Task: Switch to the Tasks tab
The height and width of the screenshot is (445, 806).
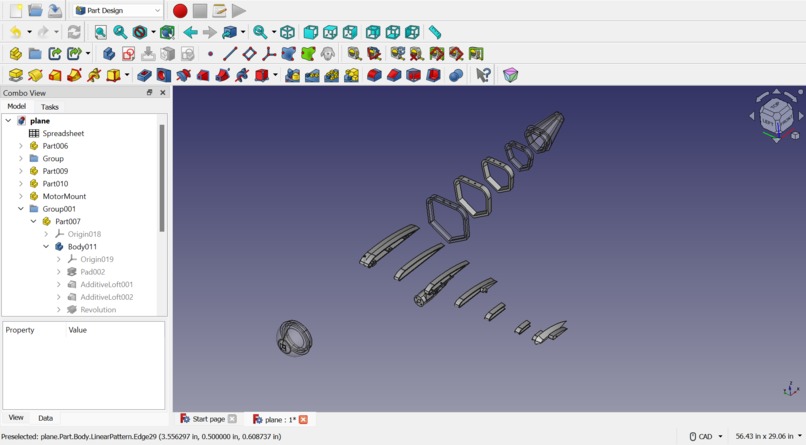Action: click(49, 107)
